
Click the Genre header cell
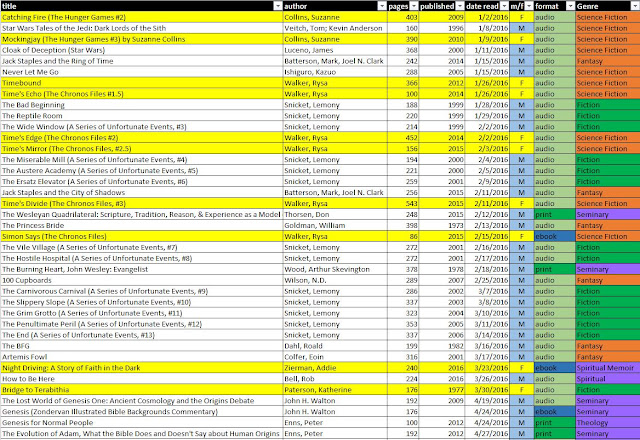pos(608,6)
